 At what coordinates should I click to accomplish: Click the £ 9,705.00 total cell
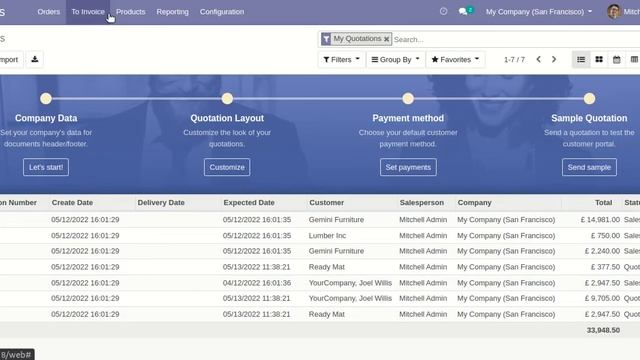coord(602,298)
